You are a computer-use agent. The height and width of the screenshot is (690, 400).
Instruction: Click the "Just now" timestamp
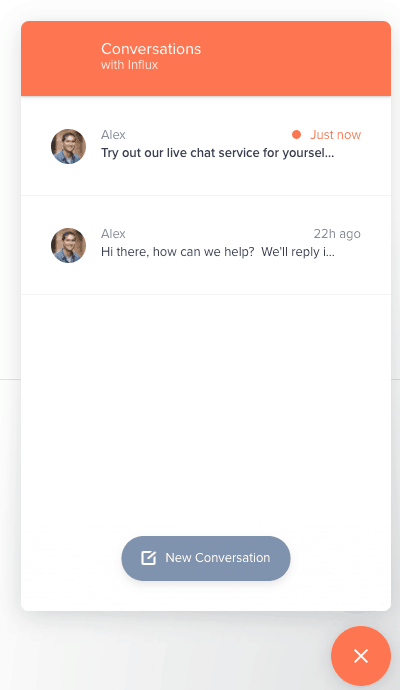[335, 135]
